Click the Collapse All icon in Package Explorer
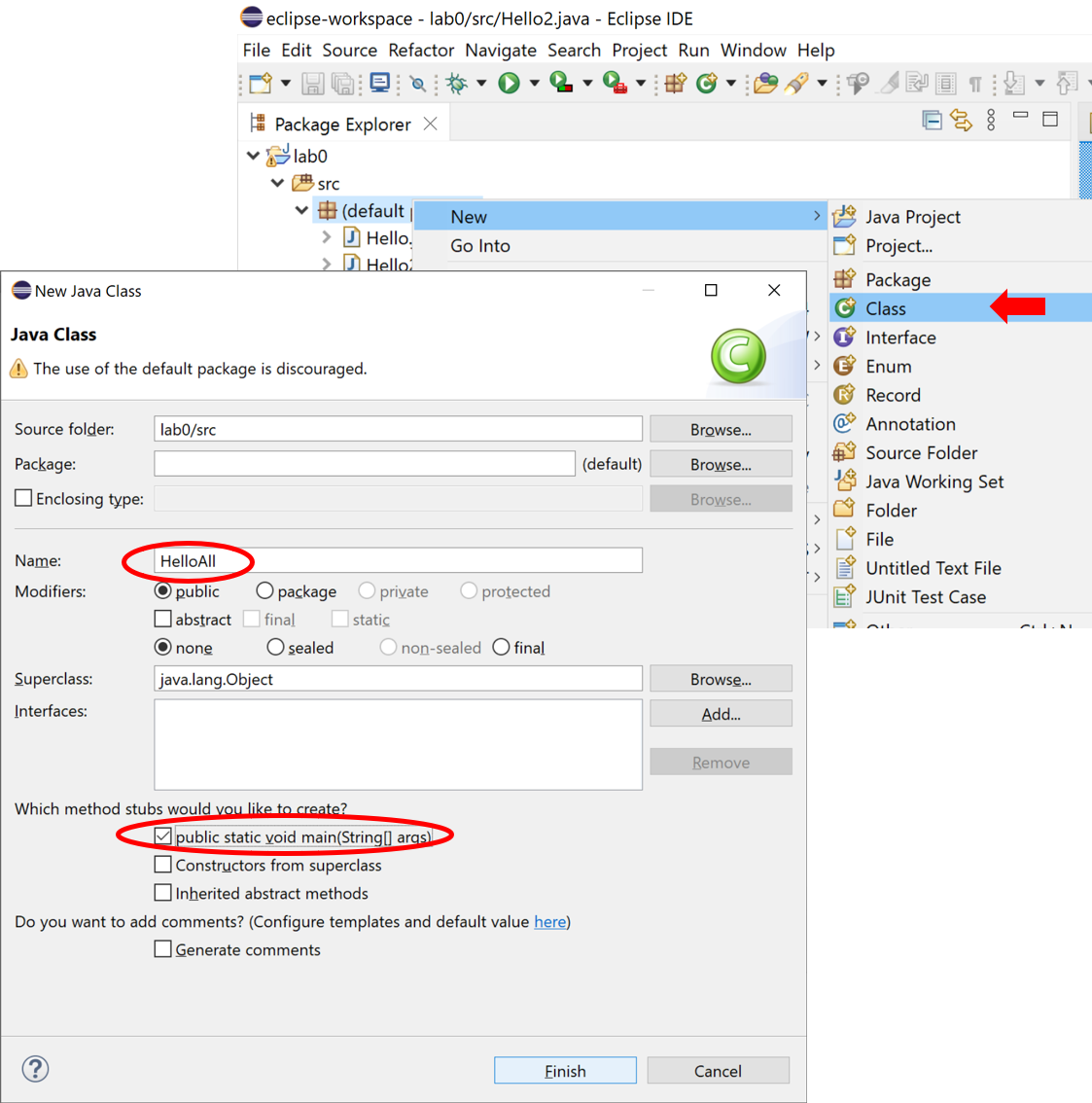 point(932,121)
